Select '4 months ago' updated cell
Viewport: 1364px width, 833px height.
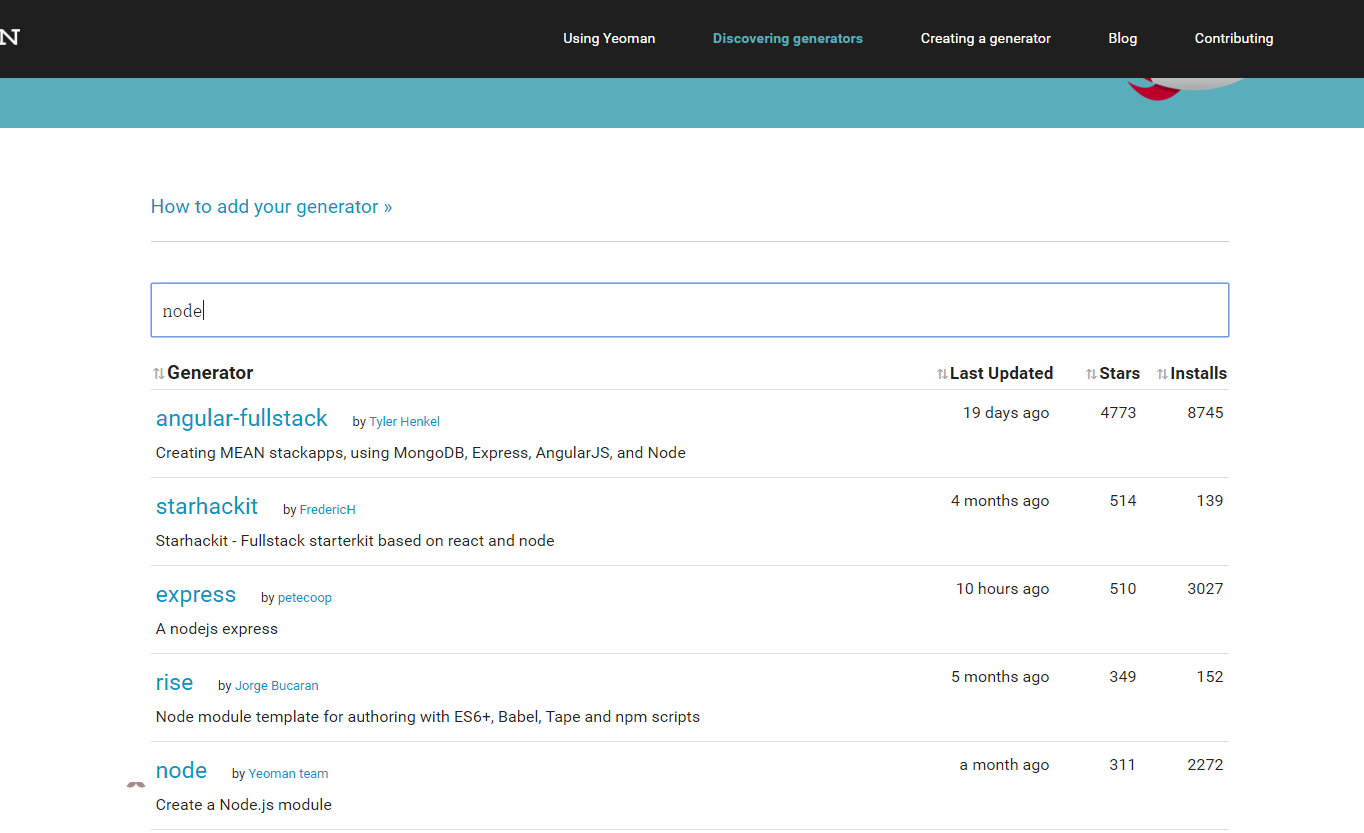pyautogui.click(x=1000, y=501)
